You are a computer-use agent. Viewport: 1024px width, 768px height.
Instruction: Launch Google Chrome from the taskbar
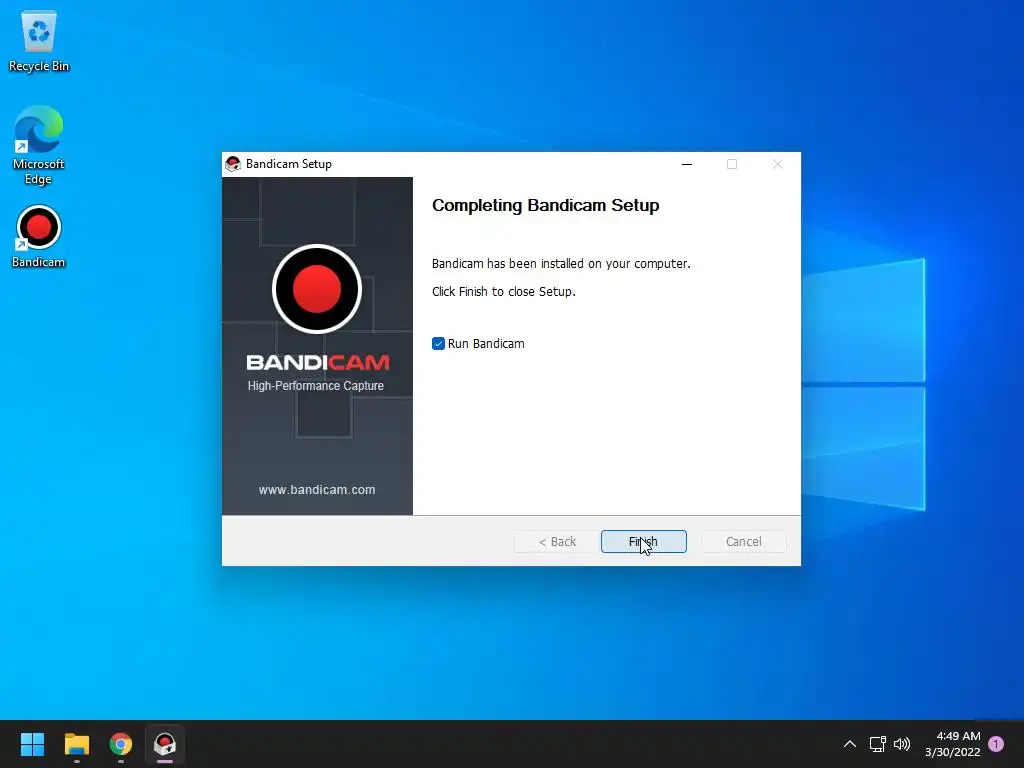[121, 744]
